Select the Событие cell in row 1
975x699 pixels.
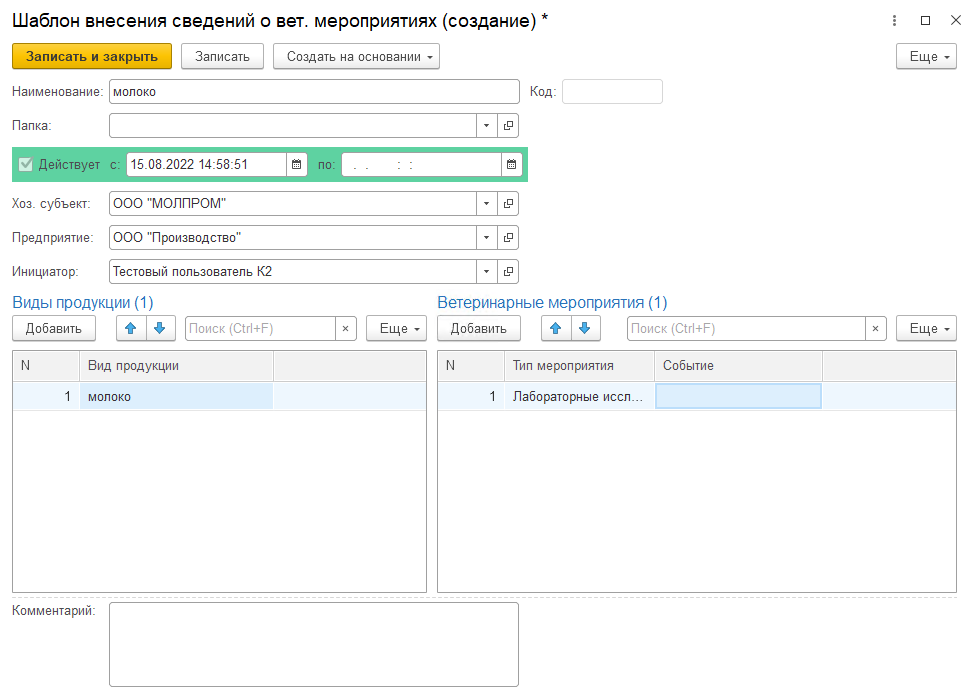[x=737, y=397]
